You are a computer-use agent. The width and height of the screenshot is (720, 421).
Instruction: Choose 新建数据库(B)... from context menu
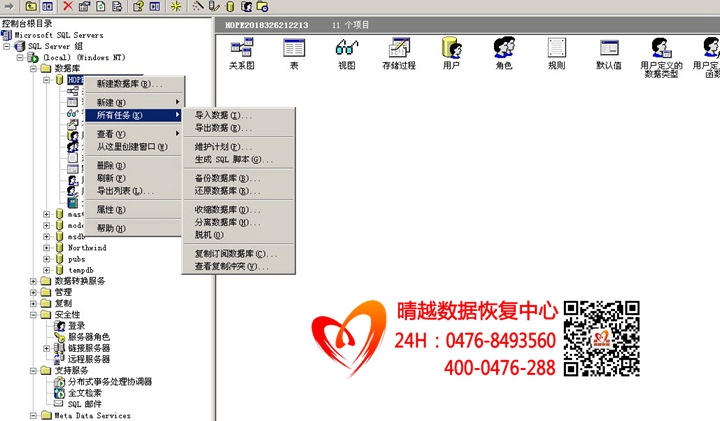tap(135, 84)
